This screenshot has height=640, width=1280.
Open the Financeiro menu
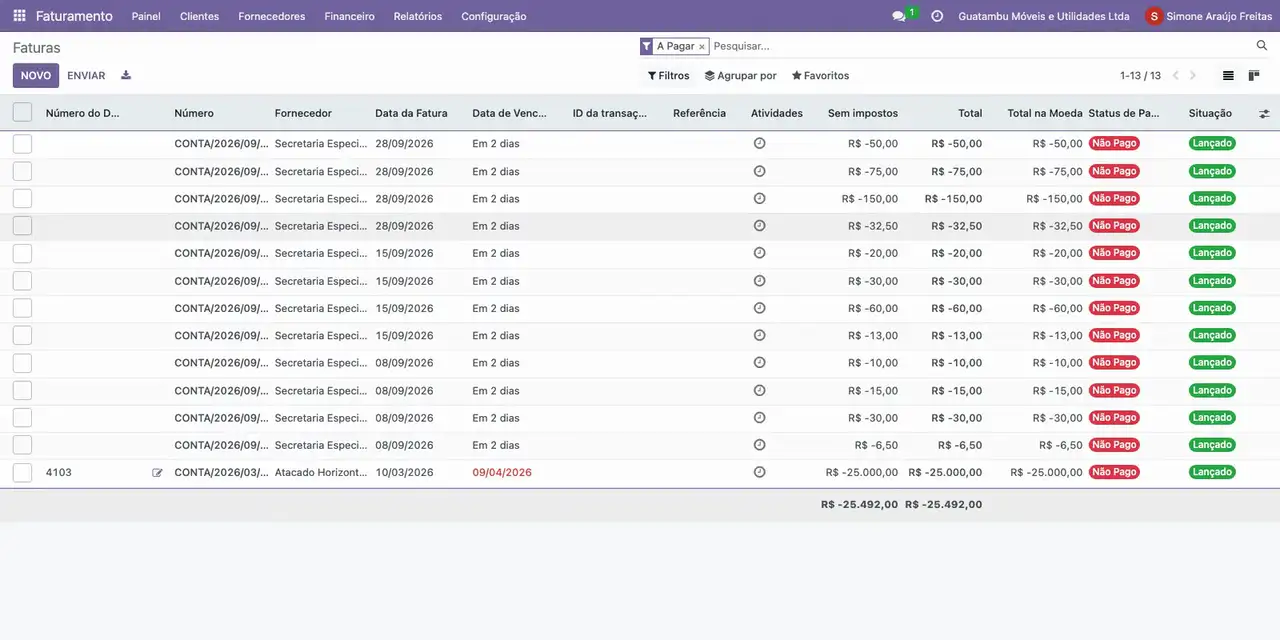point(349,16)
